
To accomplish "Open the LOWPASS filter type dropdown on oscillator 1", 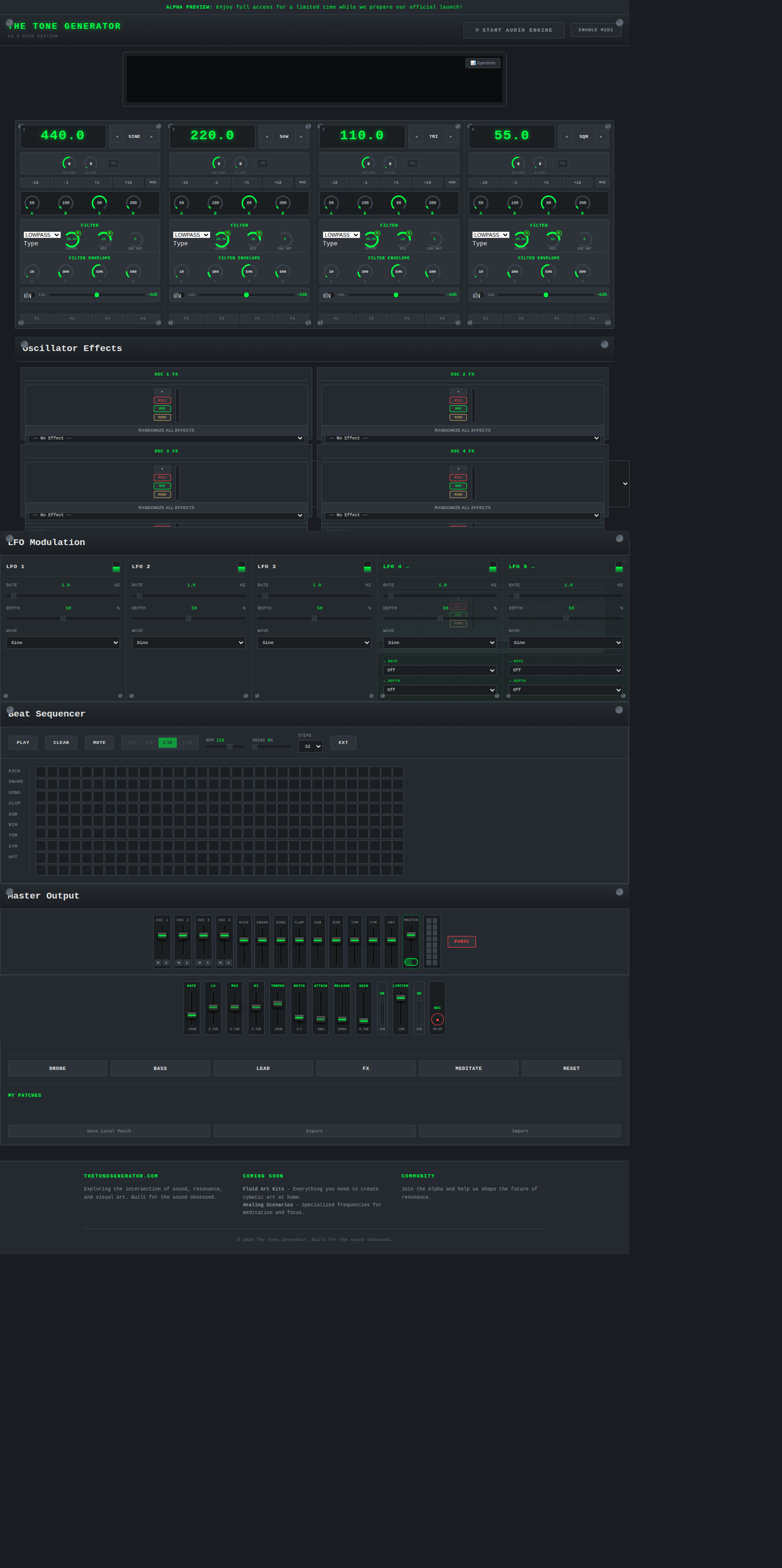I will 41,234.
